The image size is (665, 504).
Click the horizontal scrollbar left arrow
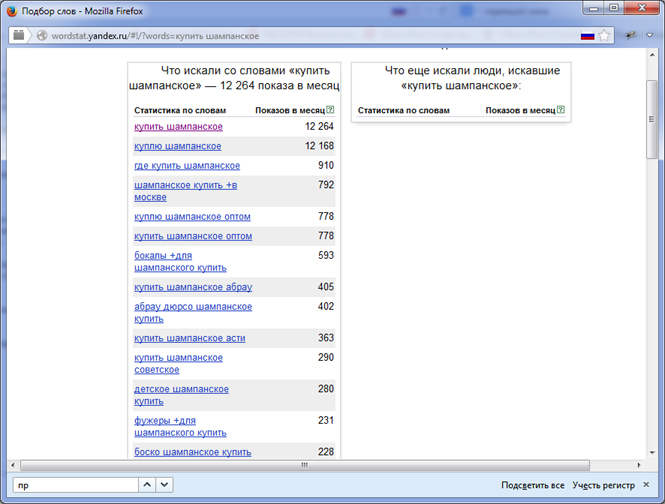pos(13,465)
